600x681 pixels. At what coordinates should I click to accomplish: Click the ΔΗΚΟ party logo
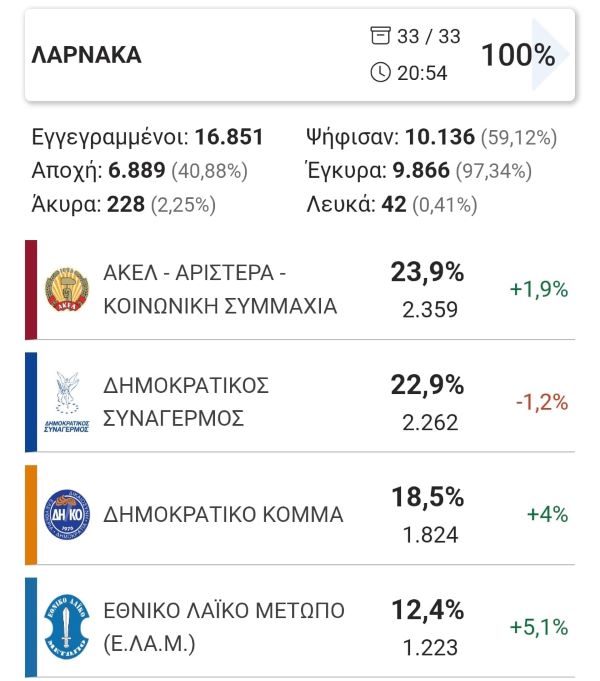[x=67, y=515]
